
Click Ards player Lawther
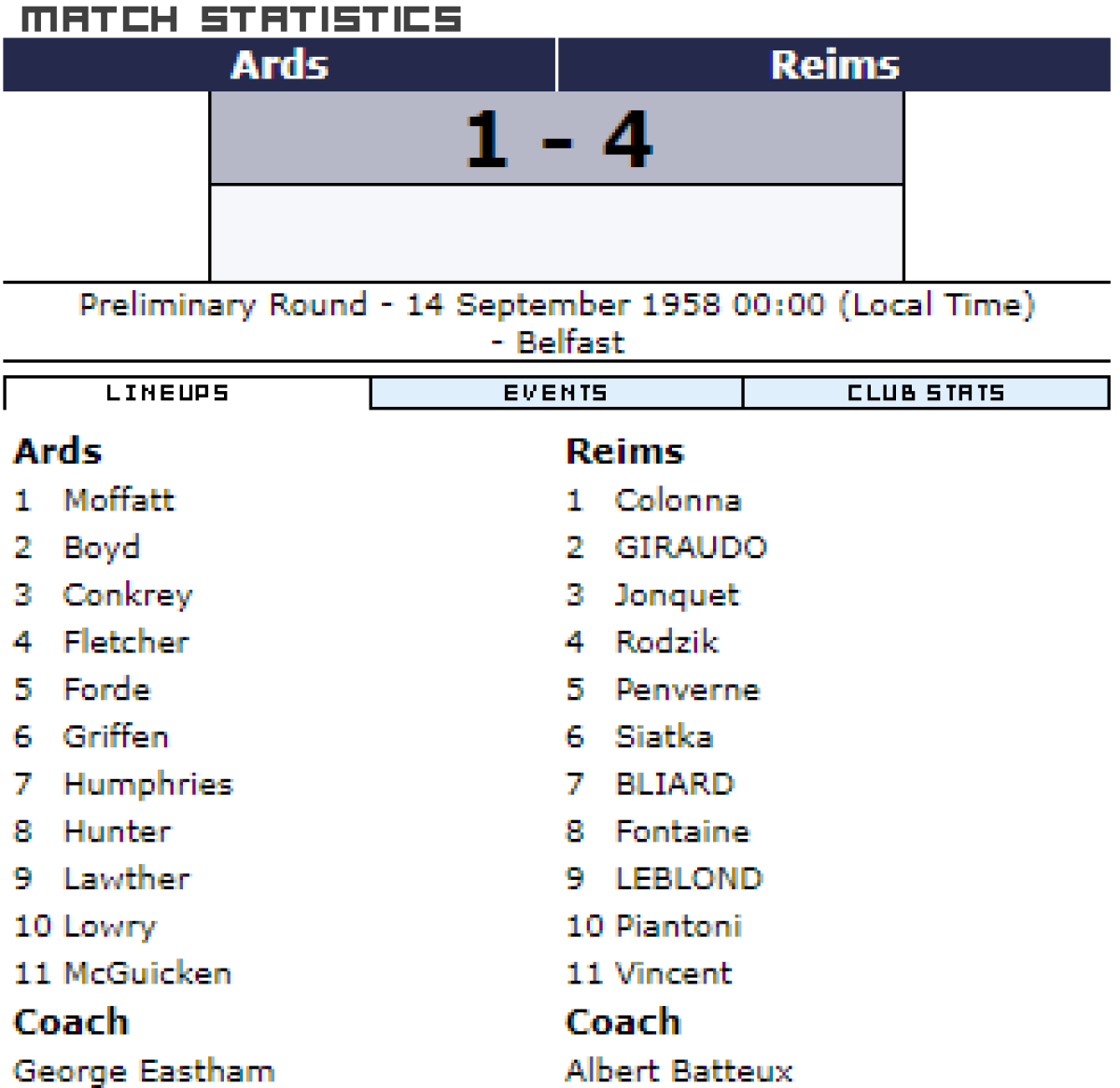tap(126, 878)
